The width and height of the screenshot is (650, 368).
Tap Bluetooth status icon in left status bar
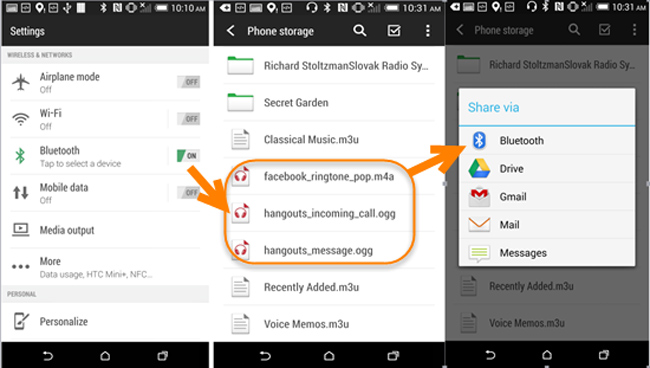[103, 7]
